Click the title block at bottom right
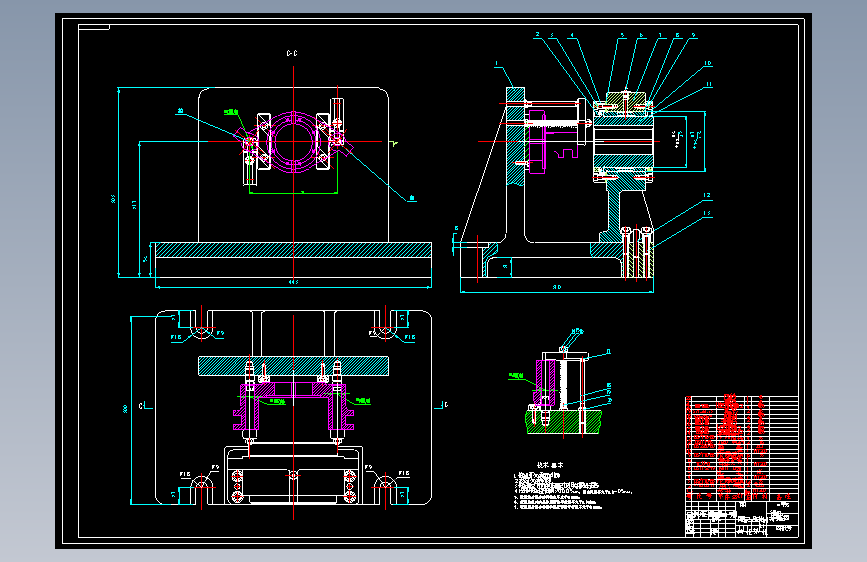This screenshot has height=562, width=867. 741,519
